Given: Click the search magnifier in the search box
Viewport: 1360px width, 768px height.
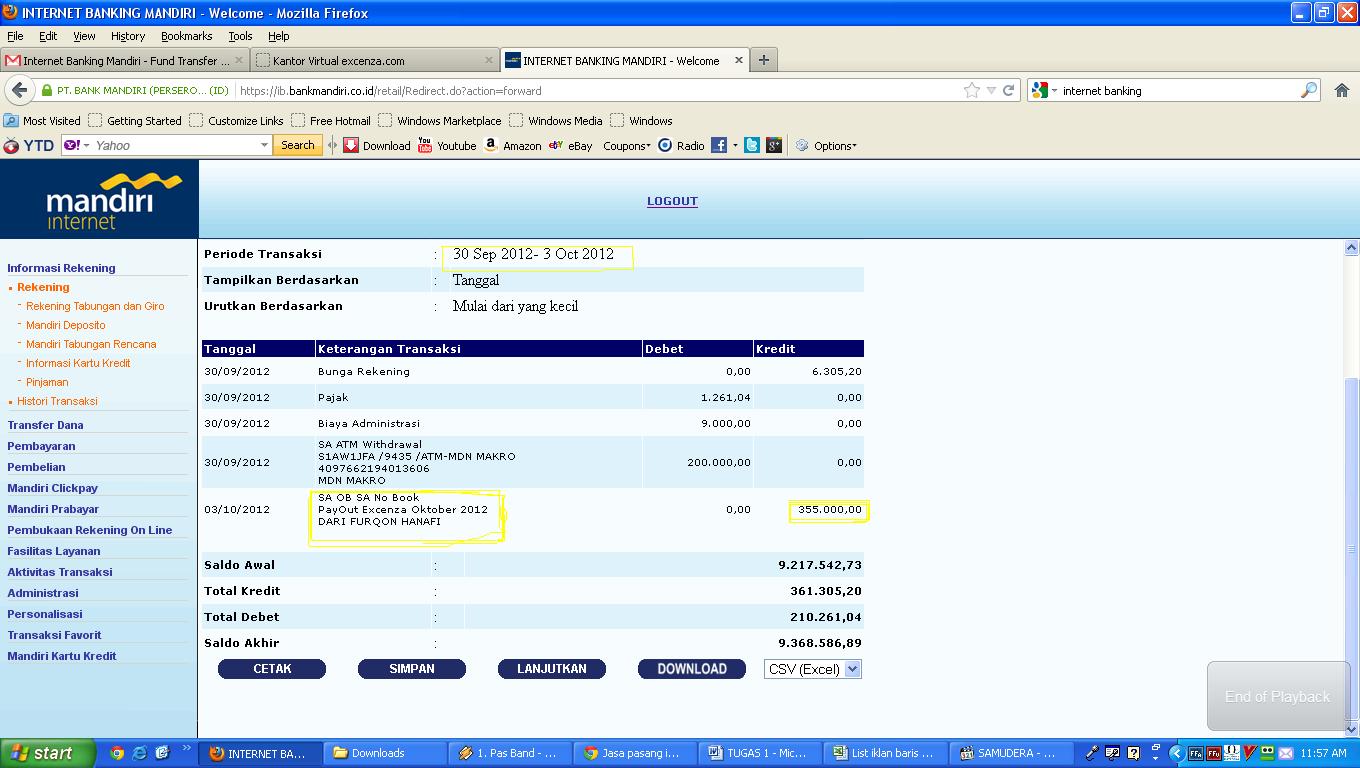Looking at the screenshot, I should pyautogui.click(x=1309, y=90).
